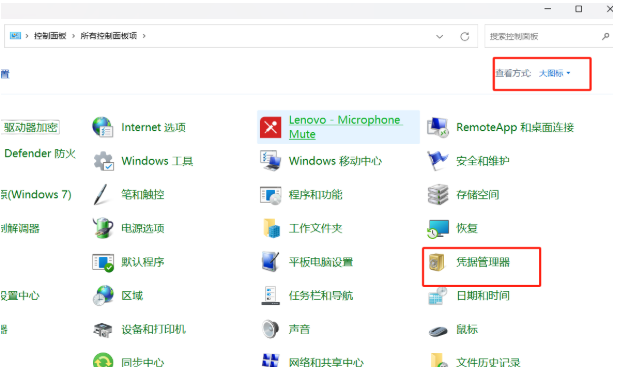Click the 默认程序 icon
620x381 pixels.
click(103, 262)
